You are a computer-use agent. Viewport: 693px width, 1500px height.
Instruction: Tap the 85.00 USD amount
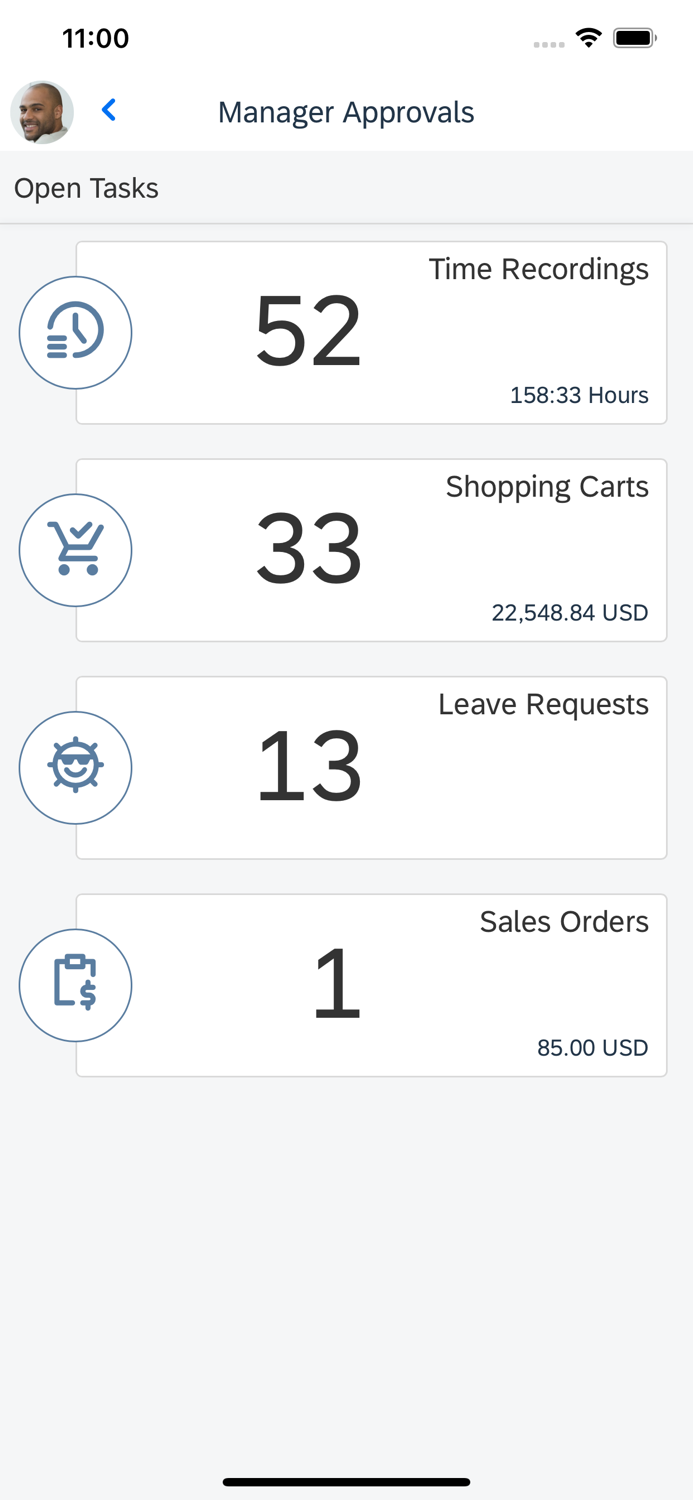593,1047
